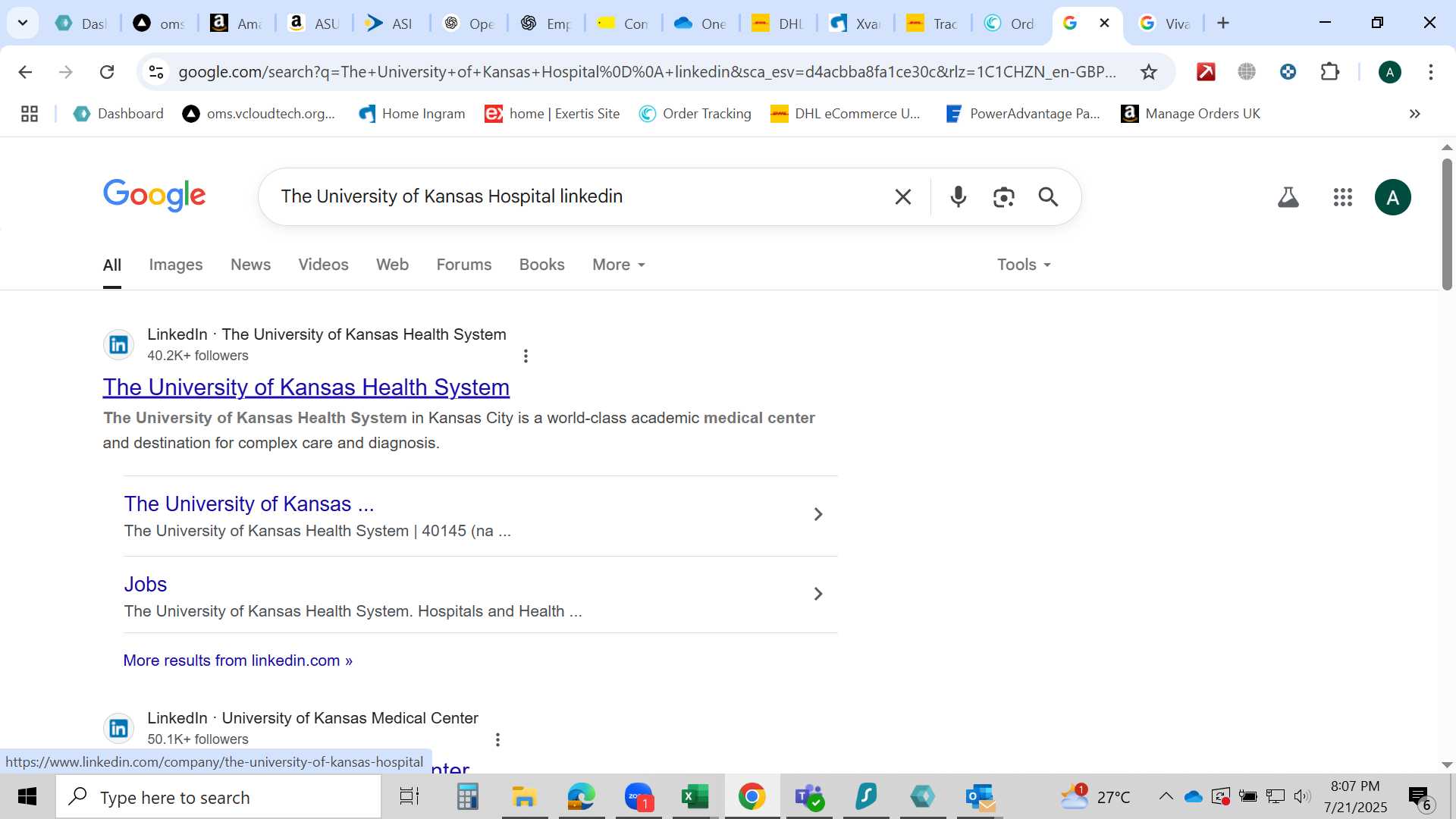Show more bookmarks with double chevron
The height and width of the screenshot is (819, 1456).
[x=1414, y=114]
